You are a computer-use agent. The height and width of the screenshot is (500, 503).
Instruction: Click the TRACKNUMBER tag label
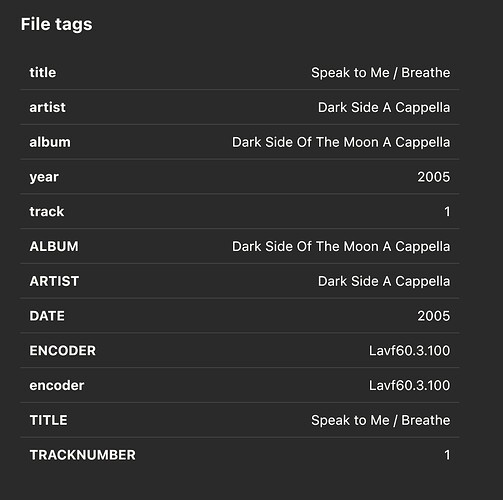click(83, 455)
